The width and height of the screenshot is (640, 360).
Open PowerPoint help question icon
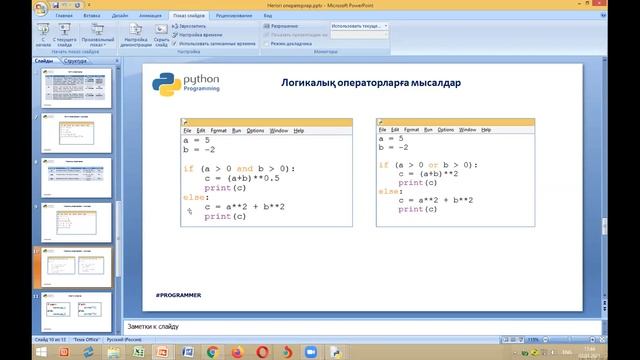pyautogui.click(x=603, y=15)
